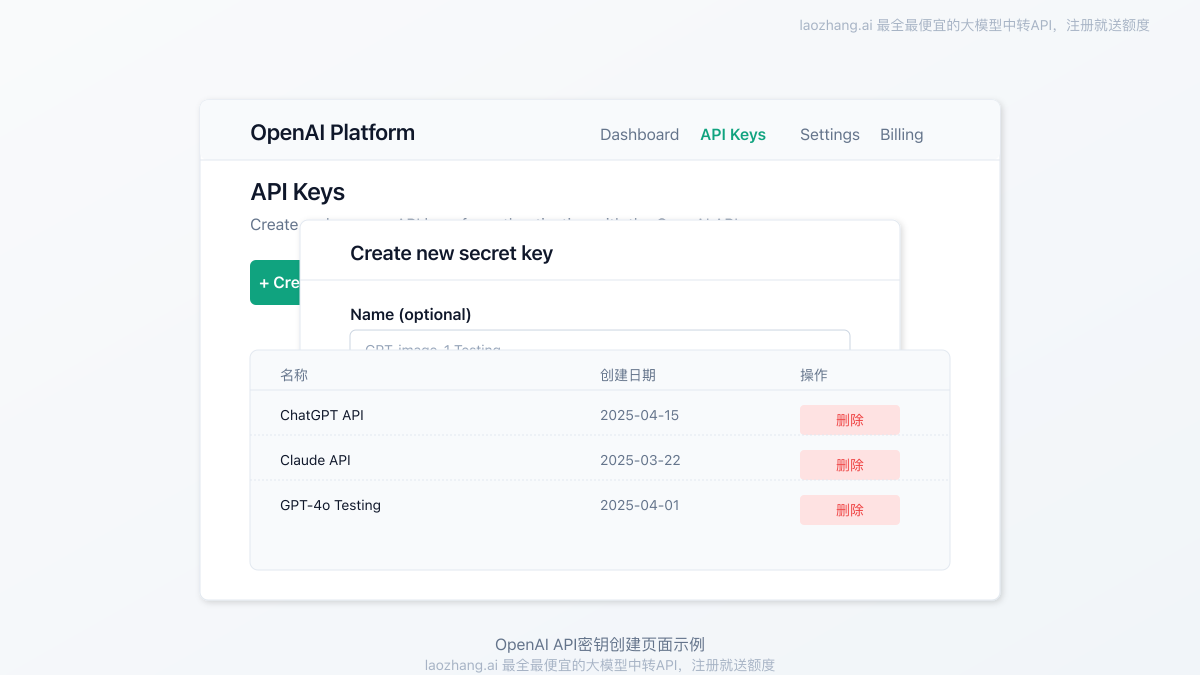Select the API Keys nav tab

[733, 134]
